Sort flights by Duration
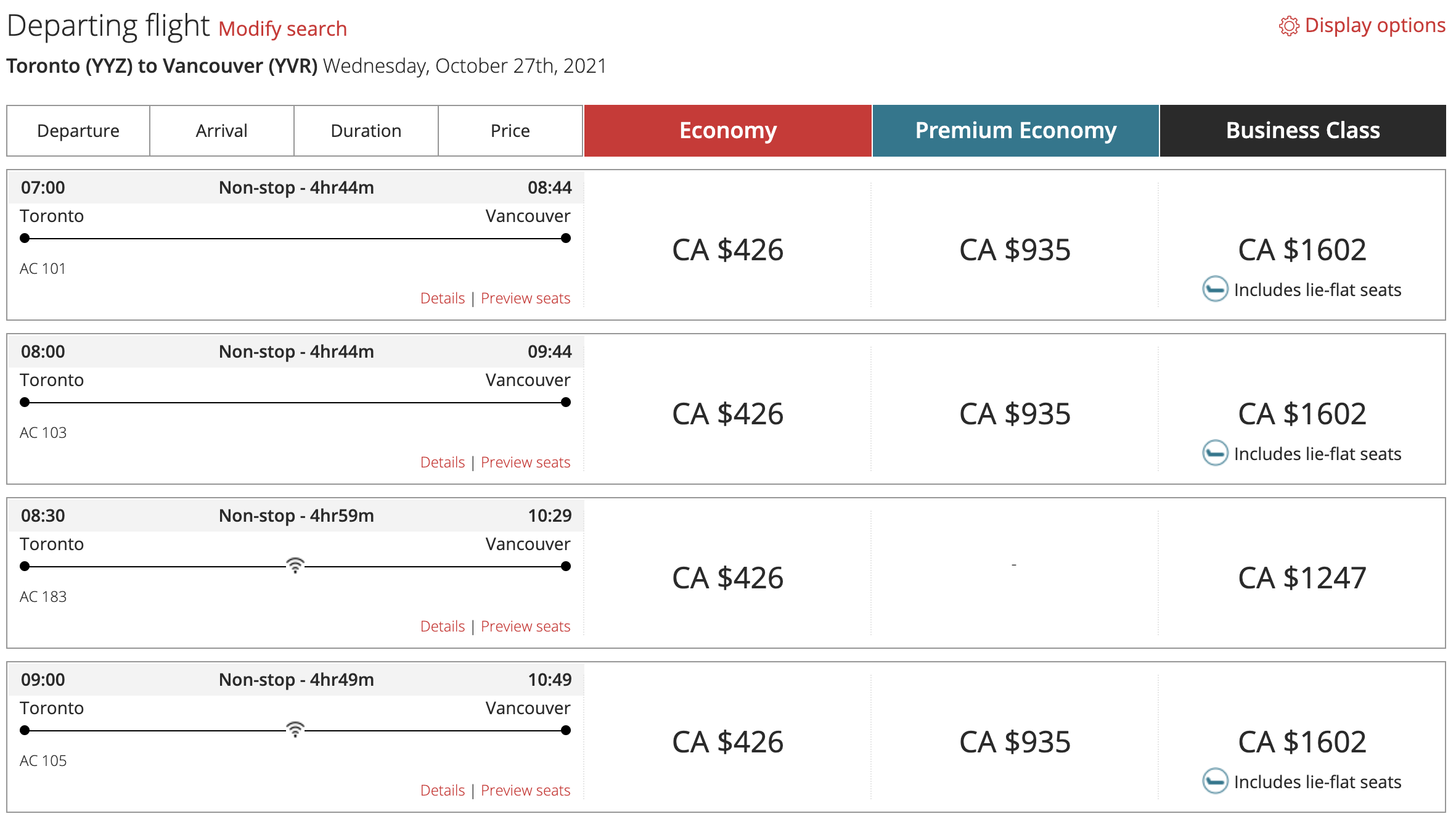1456x819 pixels. pos(366,131)
